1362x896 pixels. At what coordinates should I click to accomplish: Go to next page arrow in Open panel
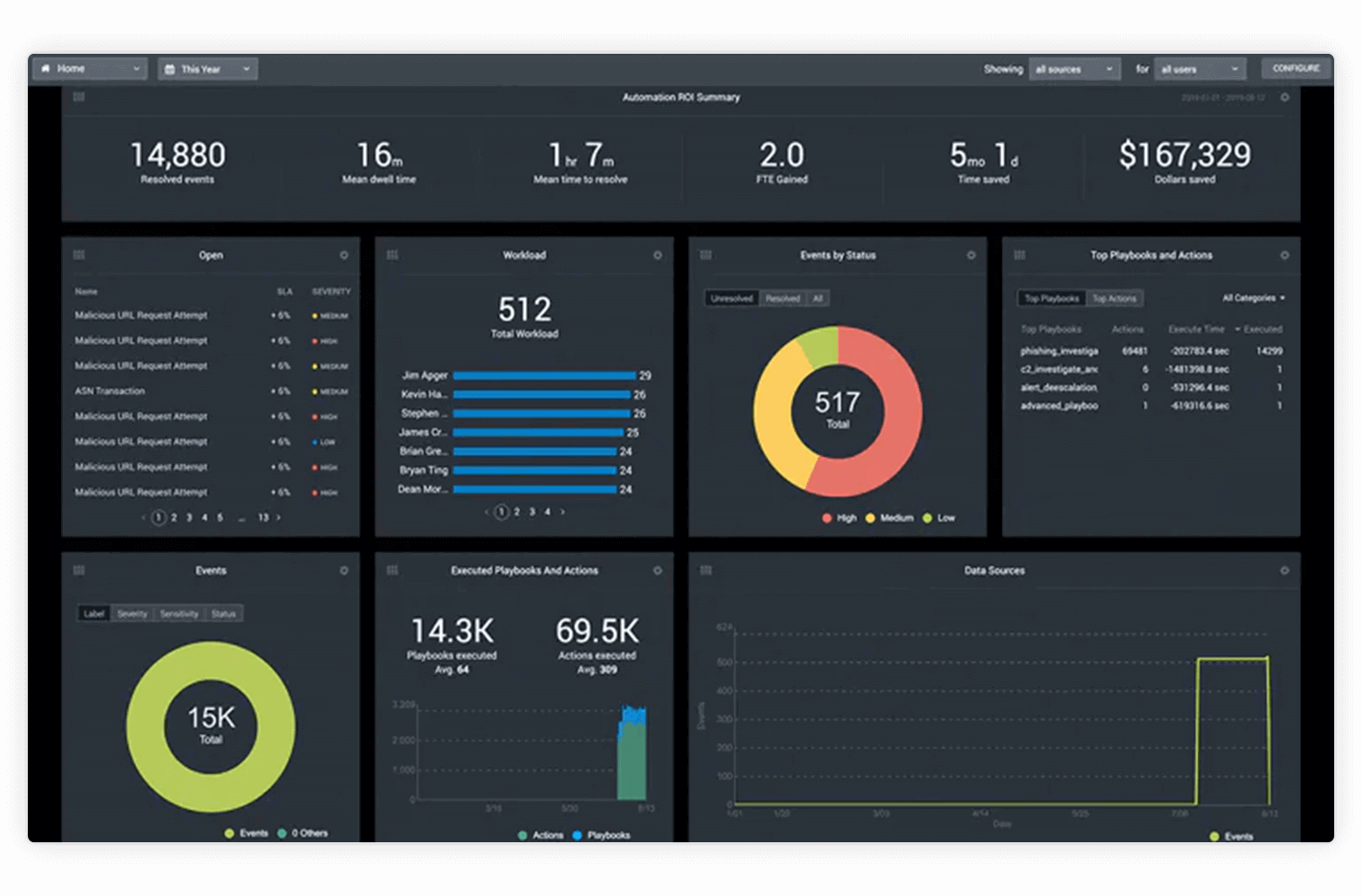click(279, 517)
